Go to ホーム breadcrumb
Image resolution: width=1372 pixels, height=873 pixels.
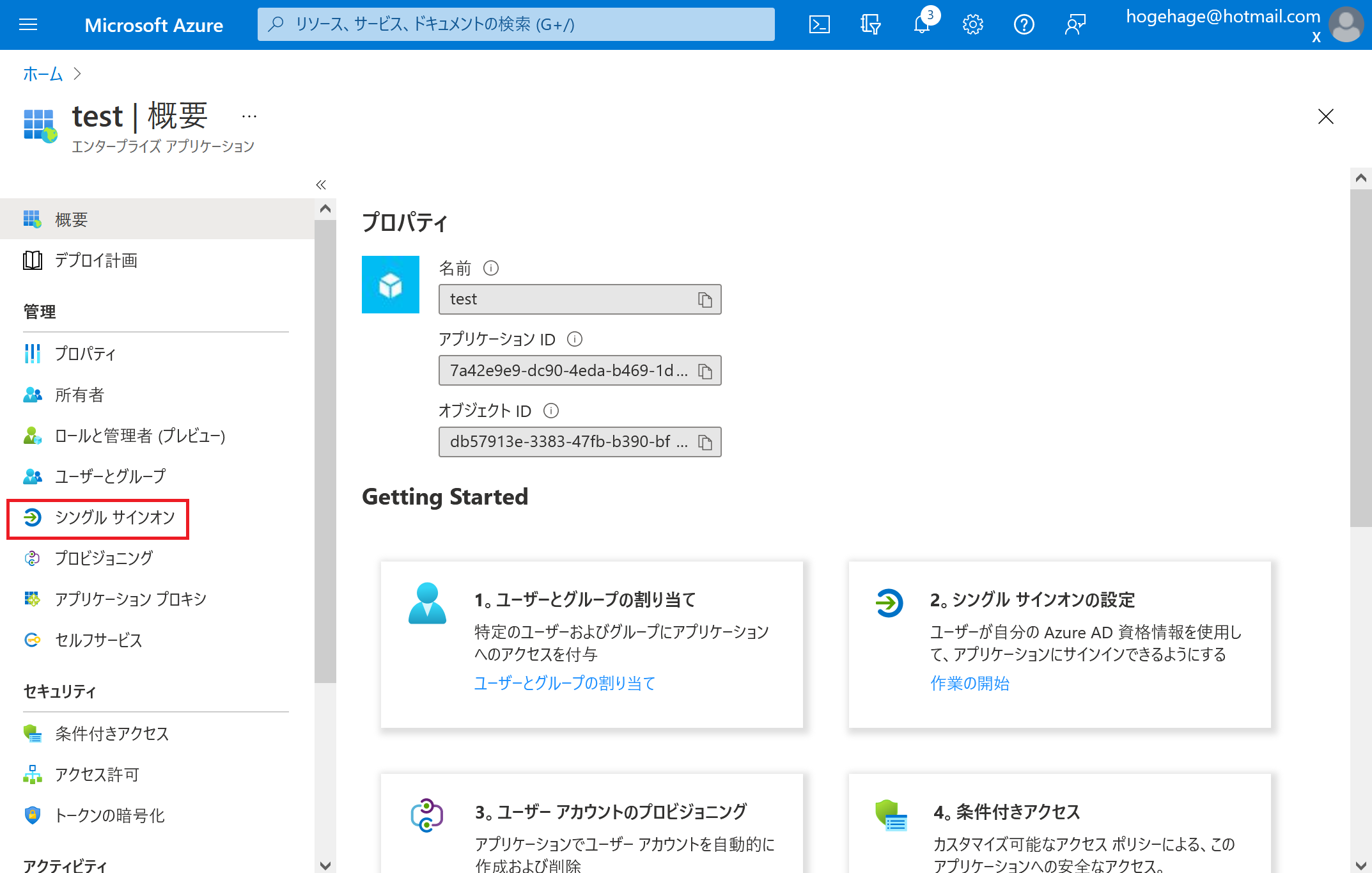click(x=43, y=74)
